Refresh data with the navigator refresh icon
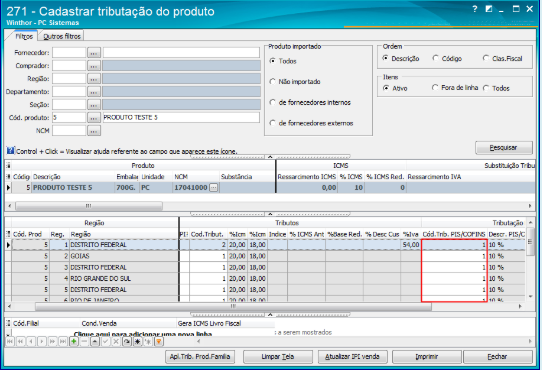 [x=127, y=342]
